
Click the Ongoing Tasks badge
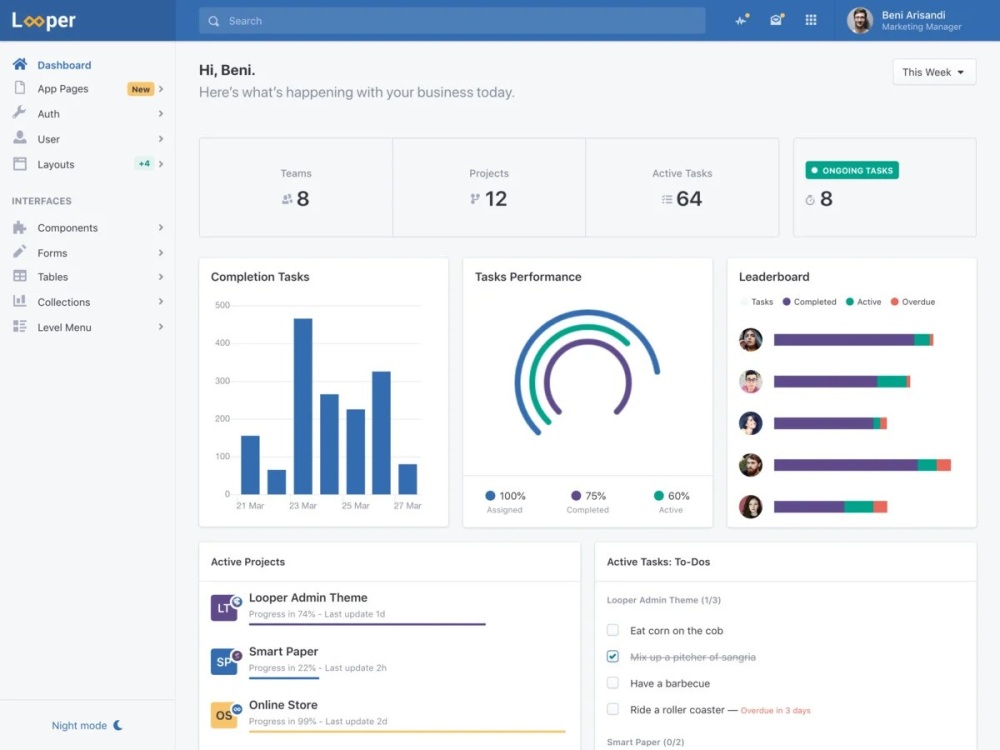click(852, 170)
